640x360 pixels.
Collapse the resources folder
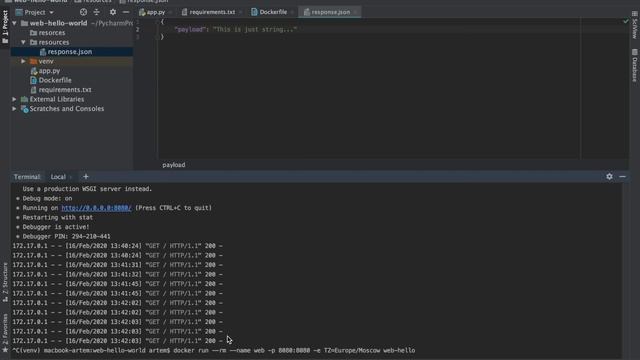[x=24, y=42]
